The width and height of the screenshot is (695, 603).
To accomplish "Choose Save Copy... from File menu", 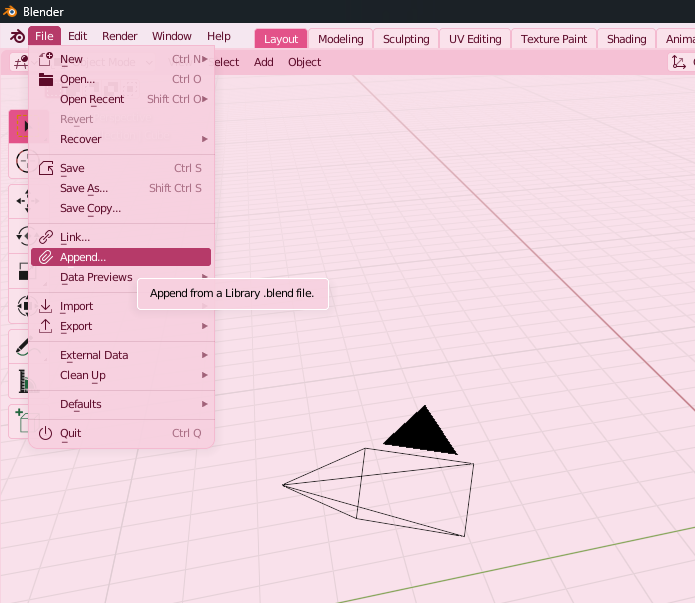I will click(121, 208).
